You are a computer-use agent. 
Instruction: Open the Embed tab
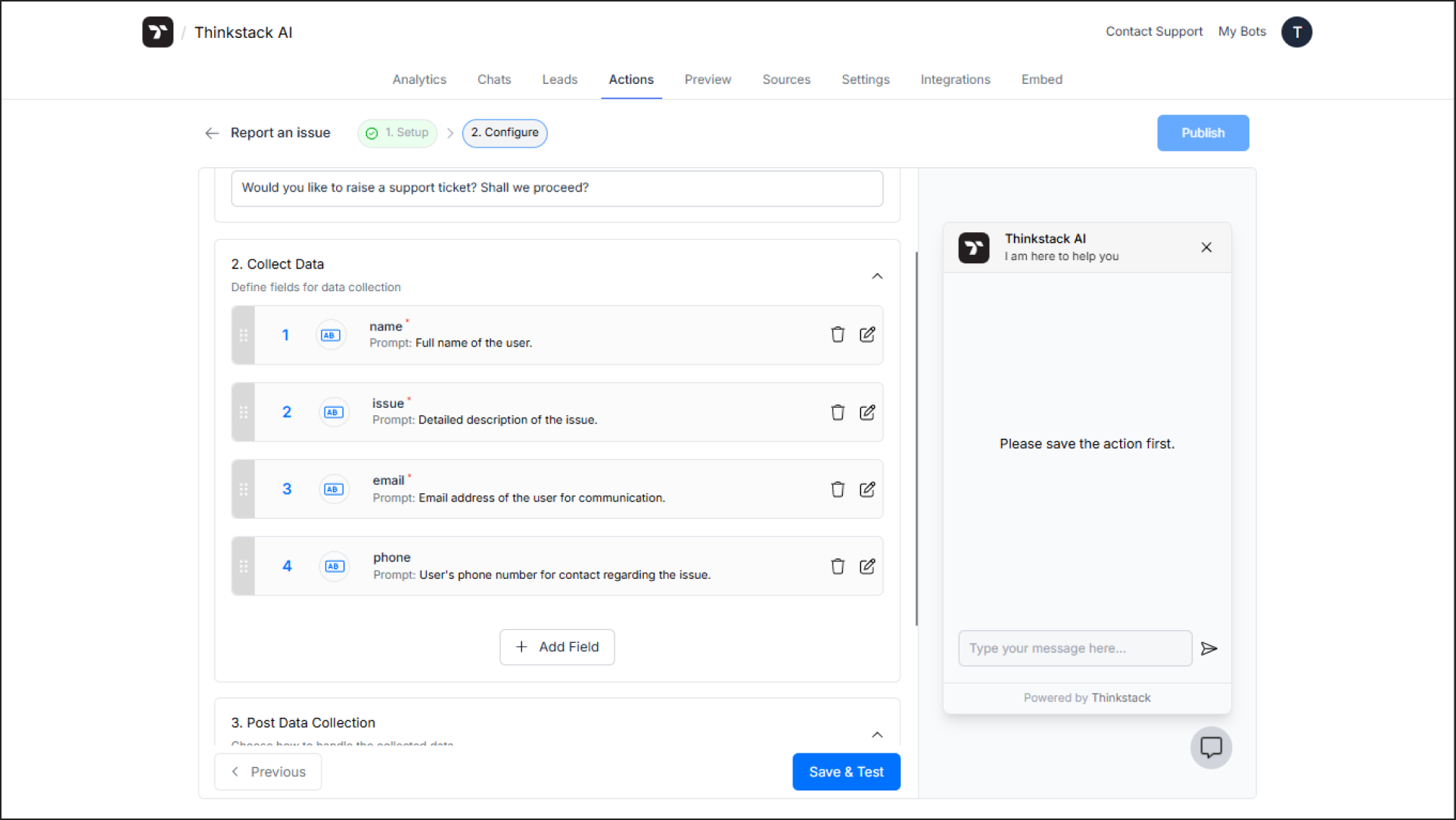click(1041, 79)
